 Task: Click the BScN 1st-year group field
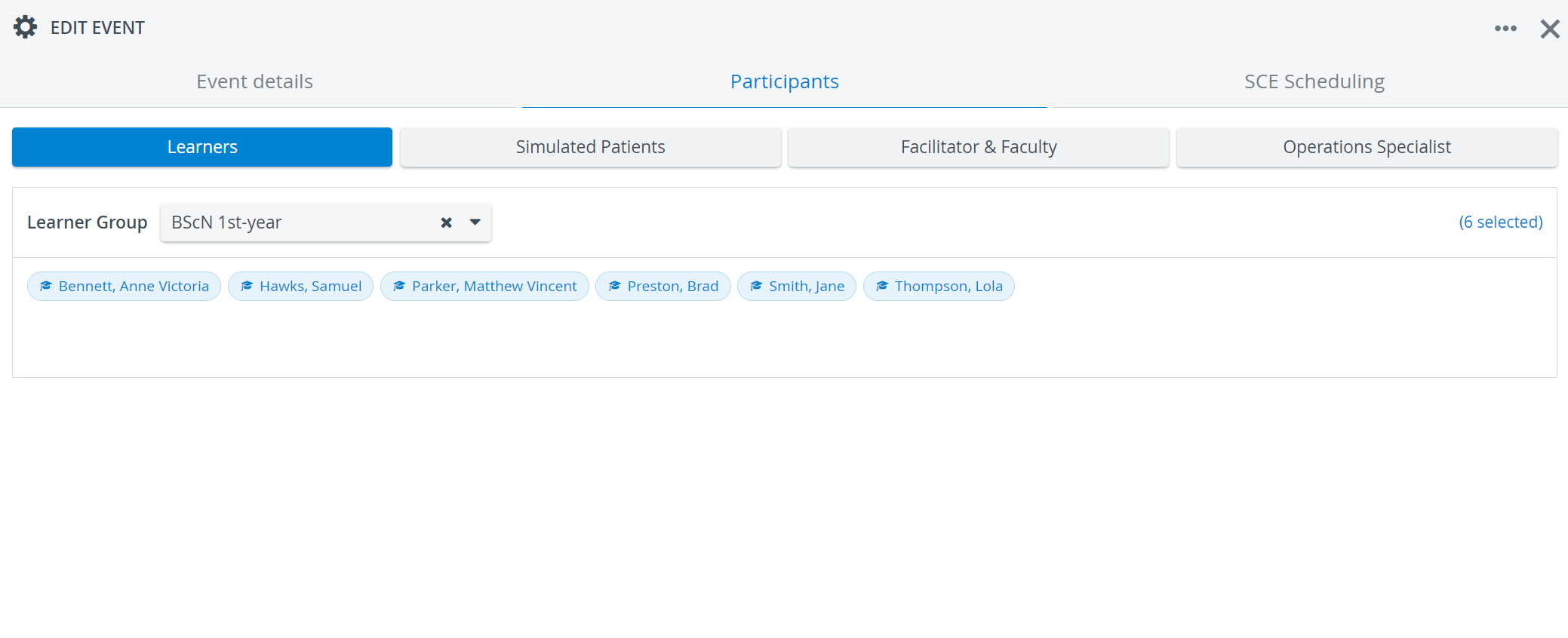tap(326, 222)
